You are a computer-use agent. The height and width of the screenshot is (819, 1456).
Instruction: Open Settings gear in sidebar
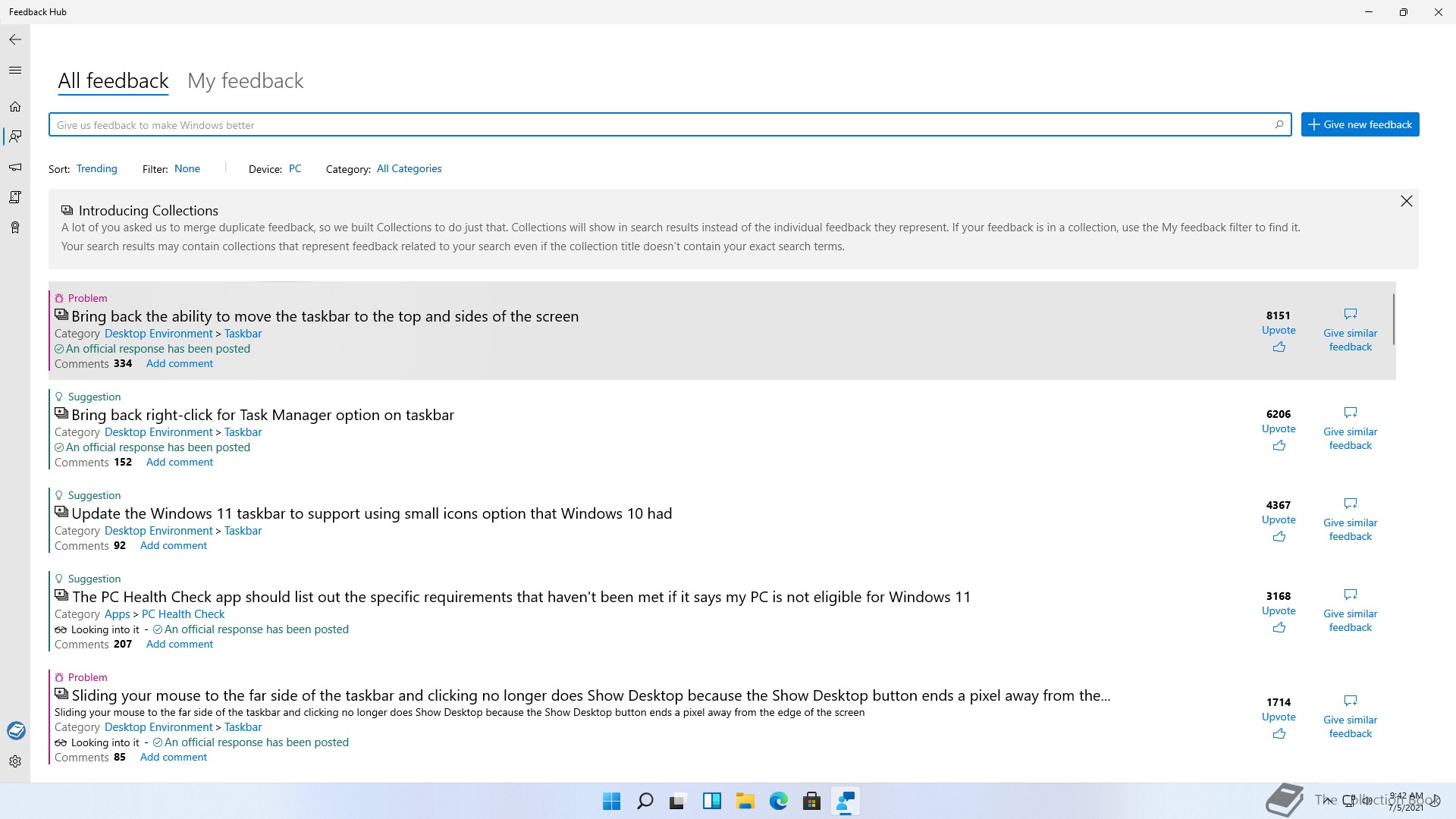(15, 761)
